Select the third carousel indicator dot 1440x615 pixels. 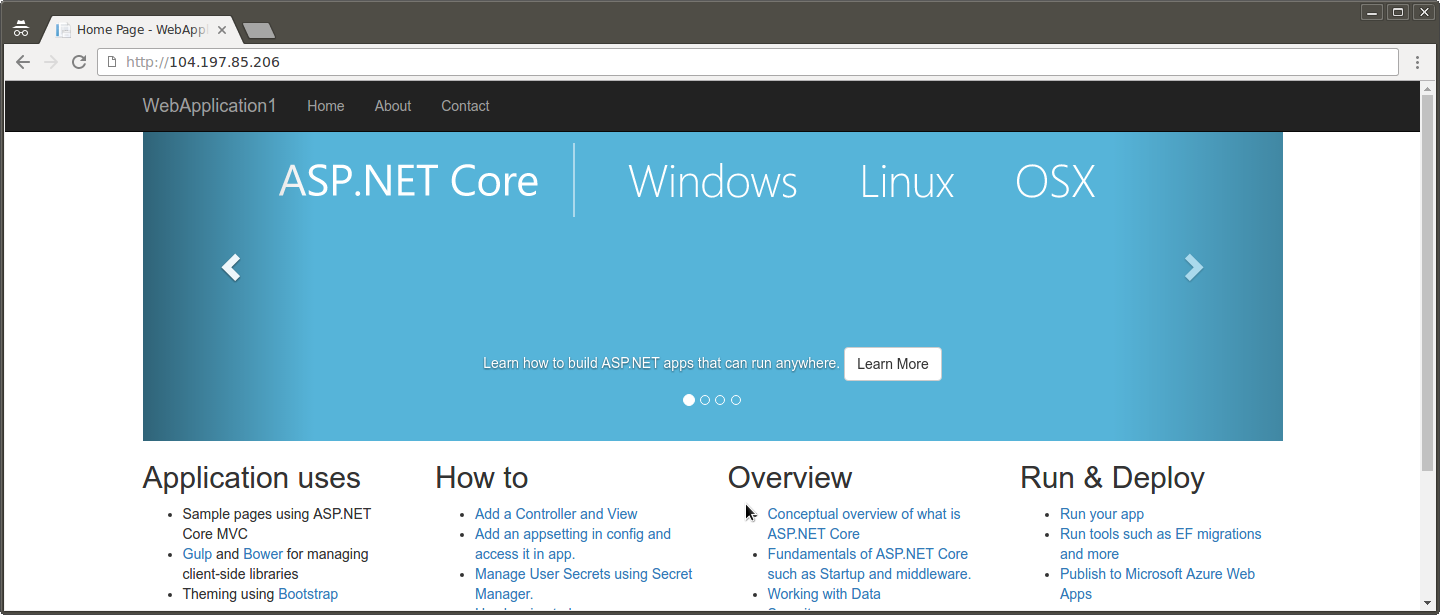[x=720, y=400]
